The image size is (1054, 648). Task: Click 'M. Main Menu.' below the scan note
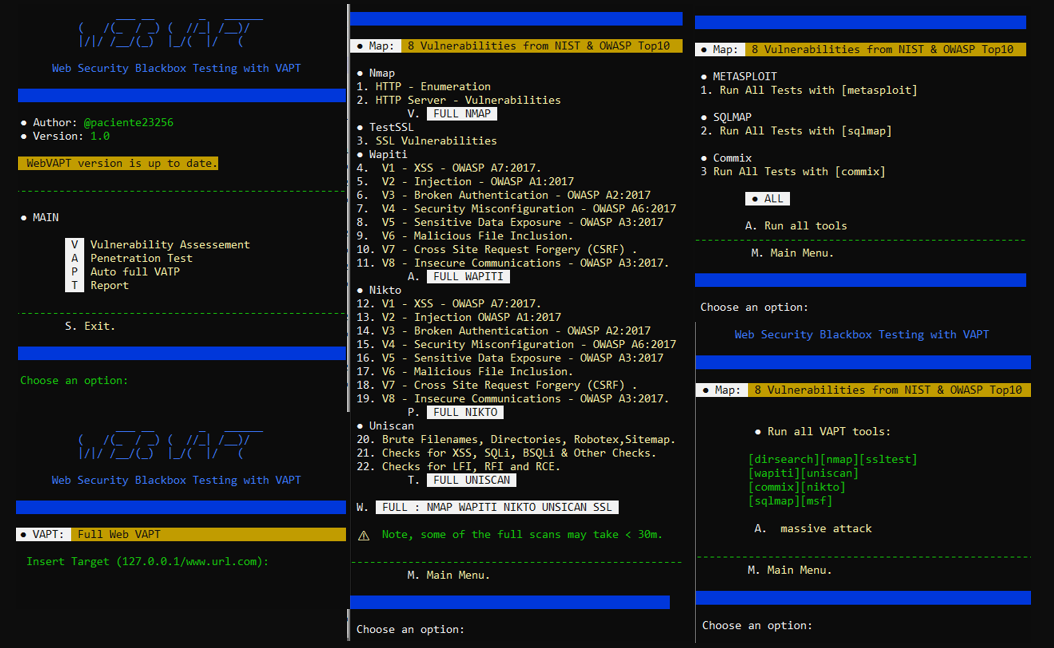coord(448,575)
